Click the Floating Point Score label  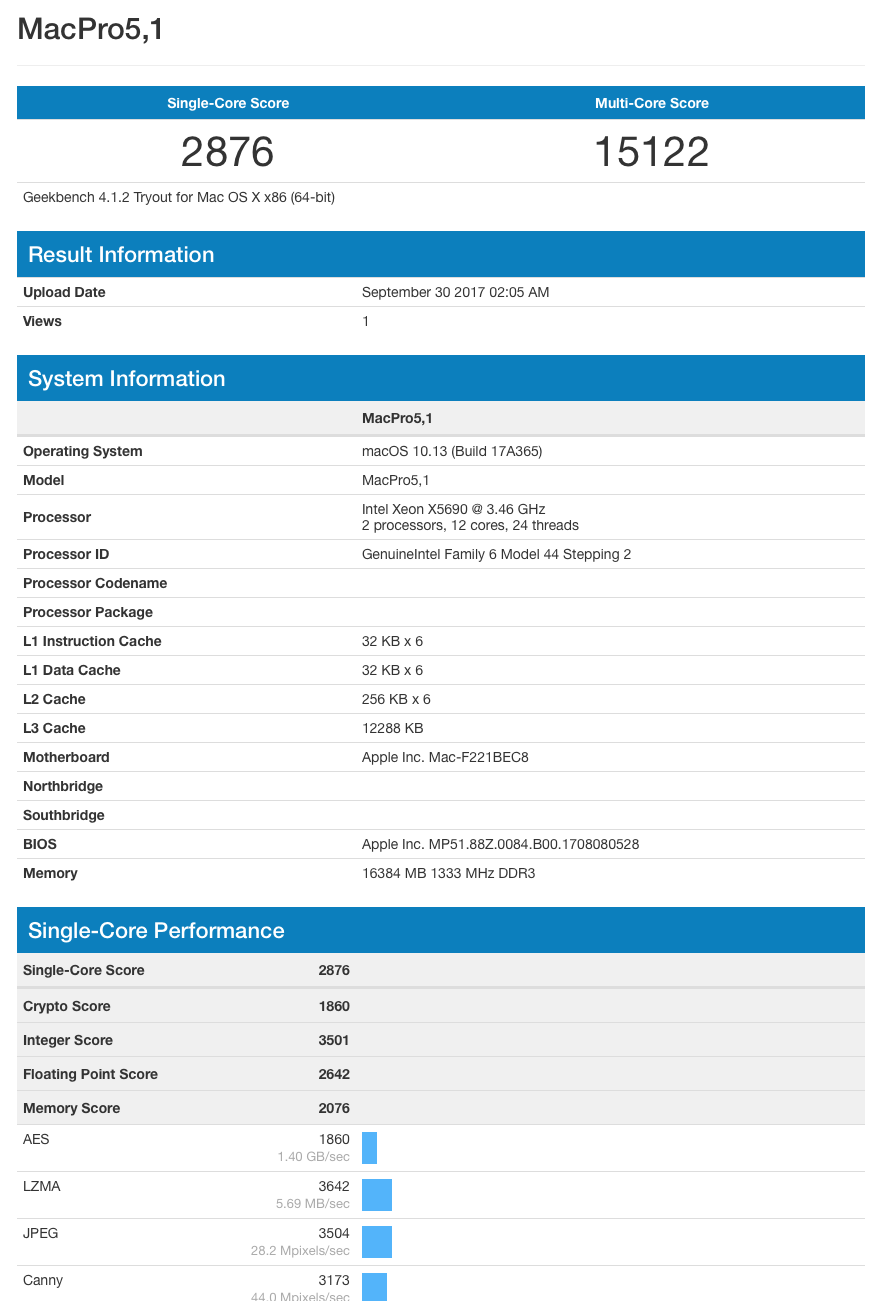[x=91, y=1074]
